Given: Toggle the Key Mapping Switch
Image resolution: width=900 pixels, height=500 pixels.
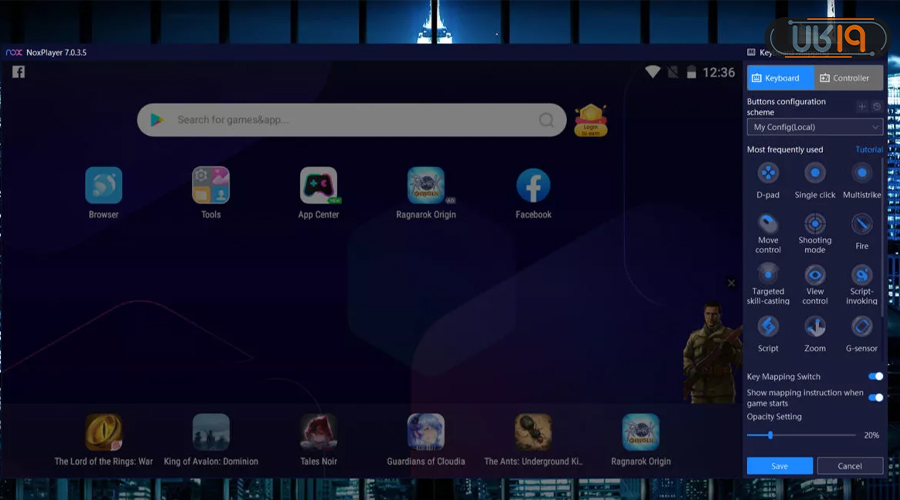Looking at the screenshot, I should 875,377.
